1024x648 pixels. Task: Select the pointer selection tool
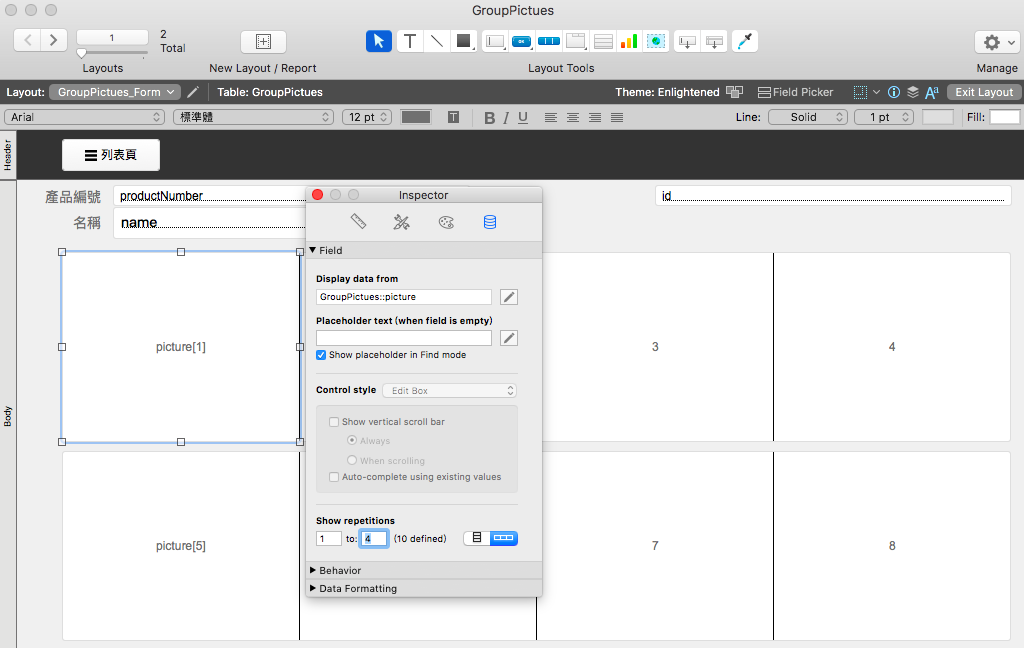[x=379, y=41]
